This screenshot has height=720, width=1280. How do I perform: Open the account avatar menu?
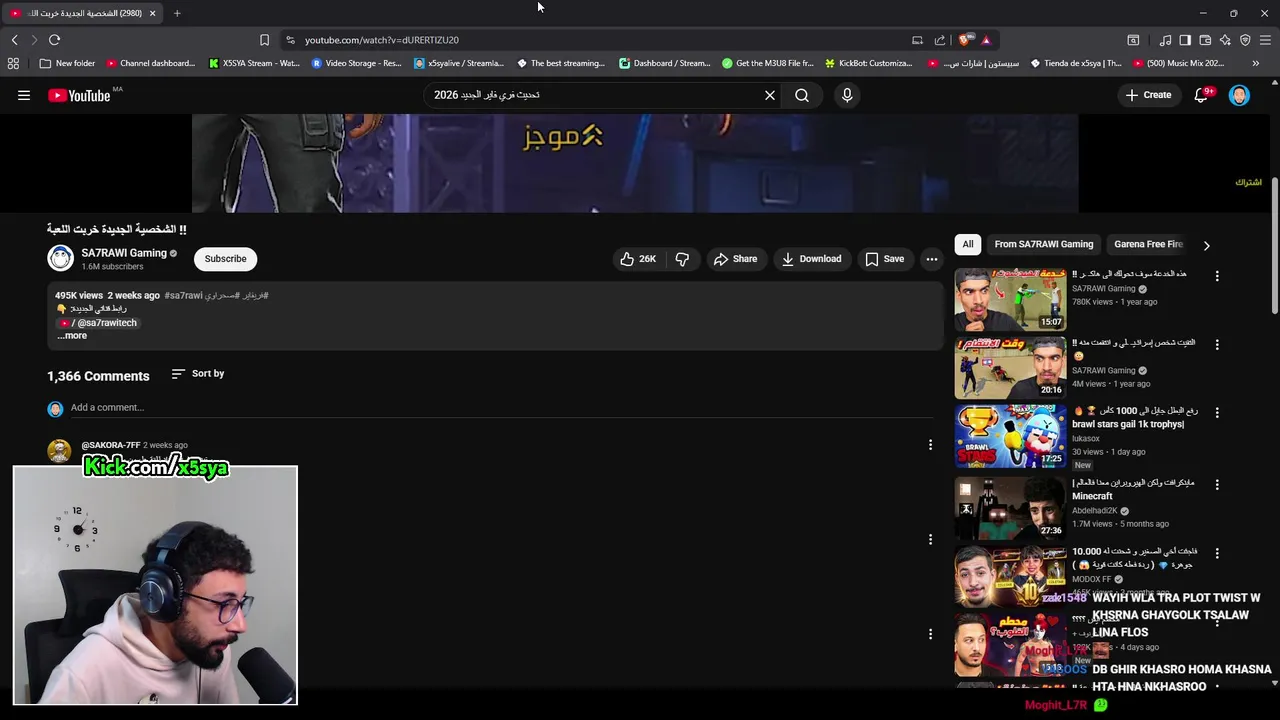click(x=1239, y=95)
